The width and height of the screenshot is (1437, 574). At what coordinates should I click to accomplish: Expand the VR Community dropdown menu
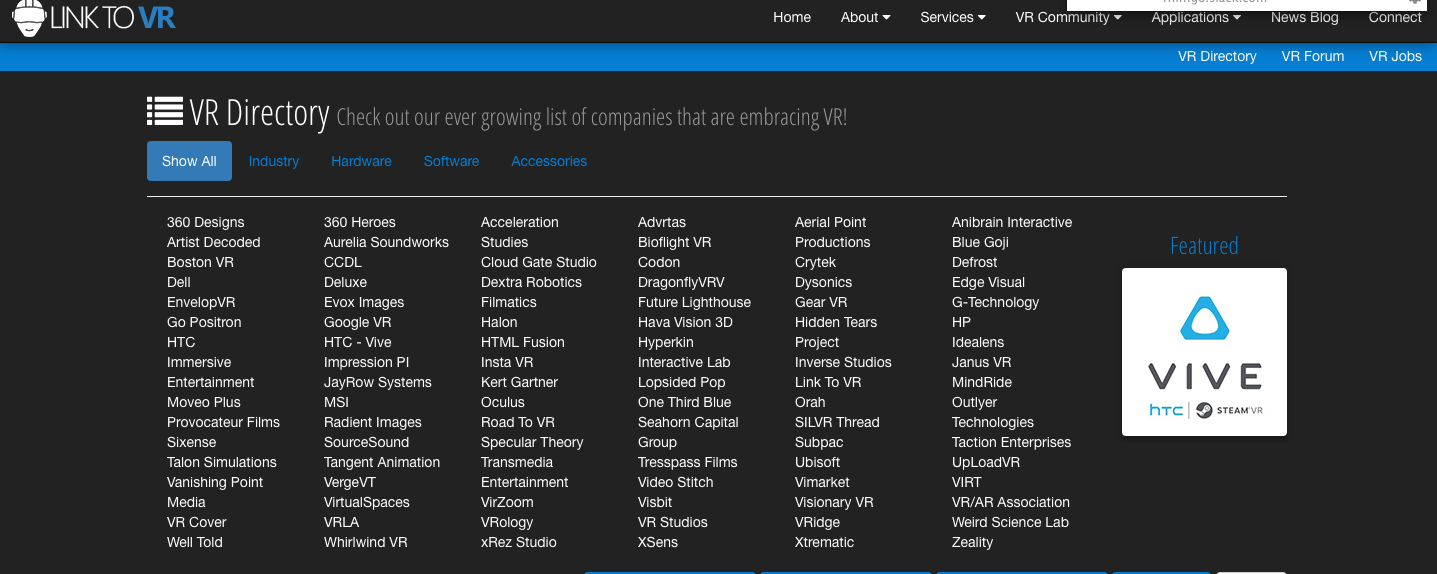coord(1068,17)
